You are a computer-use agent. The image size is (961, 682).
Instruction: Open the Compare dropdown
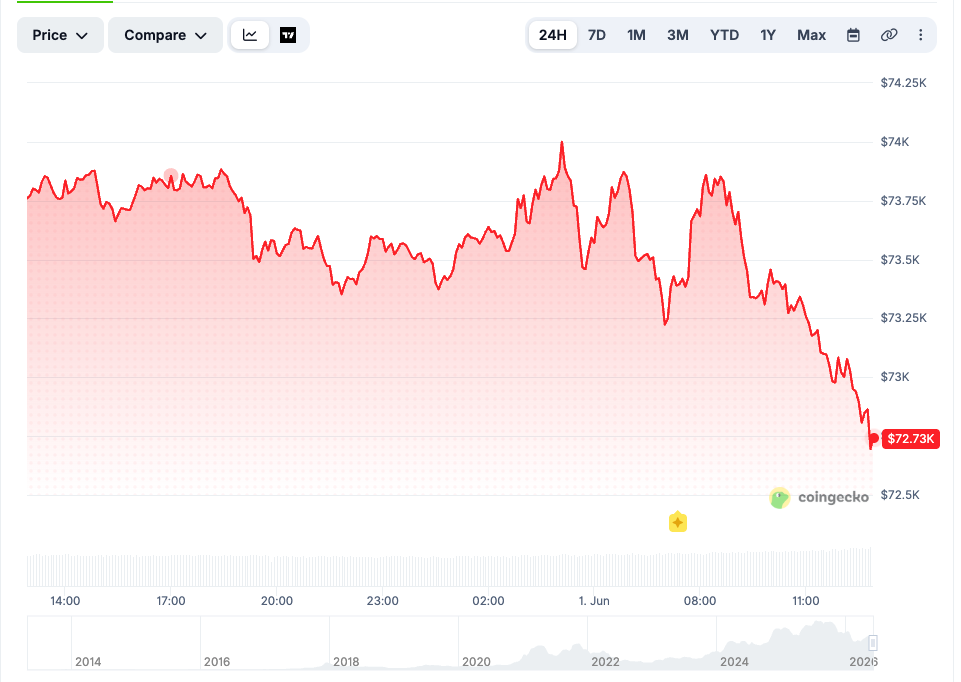click(x=165, y=35)
